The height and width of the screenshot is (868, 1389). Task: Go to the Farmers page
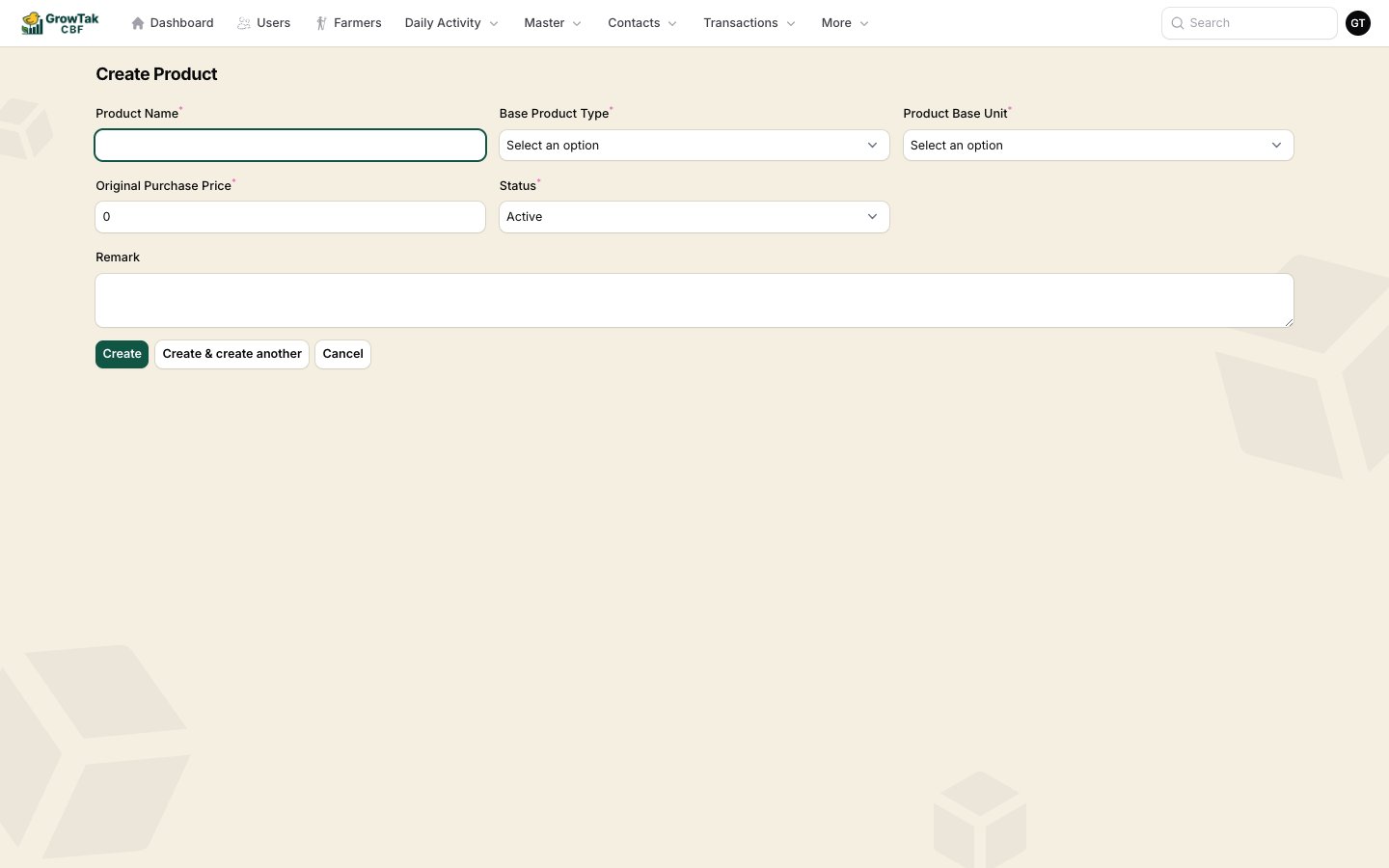tap(348, 23)
